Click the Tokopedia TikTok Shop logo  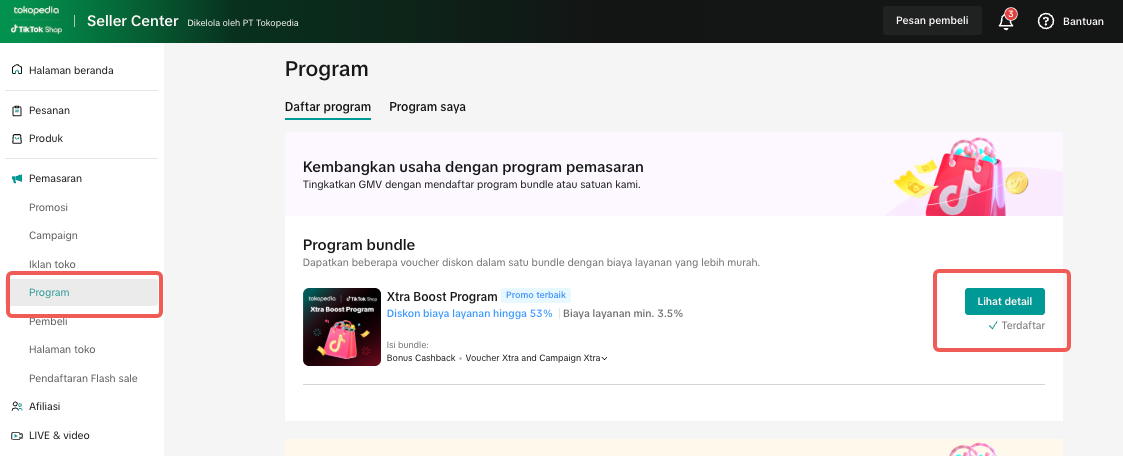(36, 20)
